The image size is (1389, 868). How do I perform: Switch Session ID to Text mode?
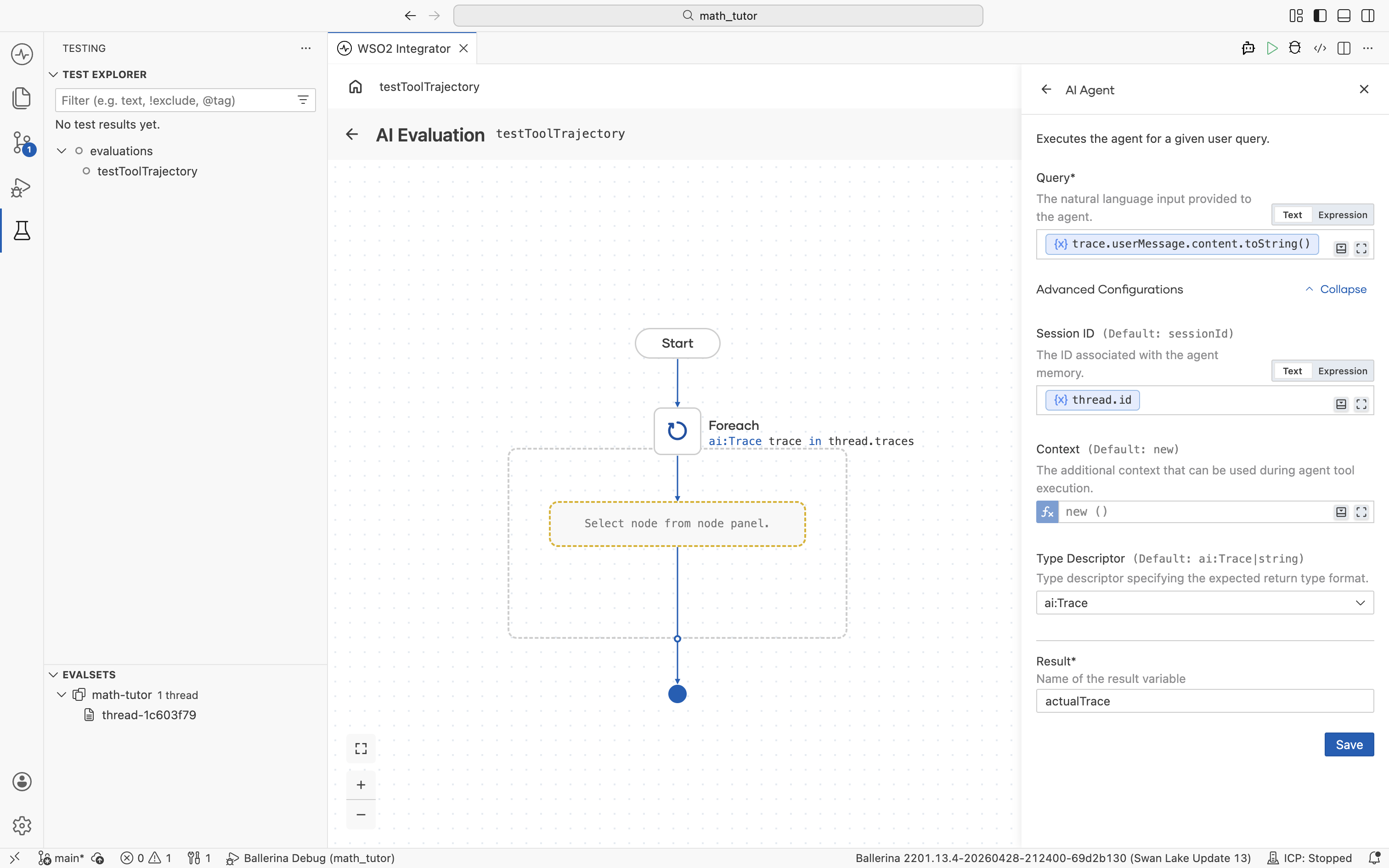(1293, 371)
